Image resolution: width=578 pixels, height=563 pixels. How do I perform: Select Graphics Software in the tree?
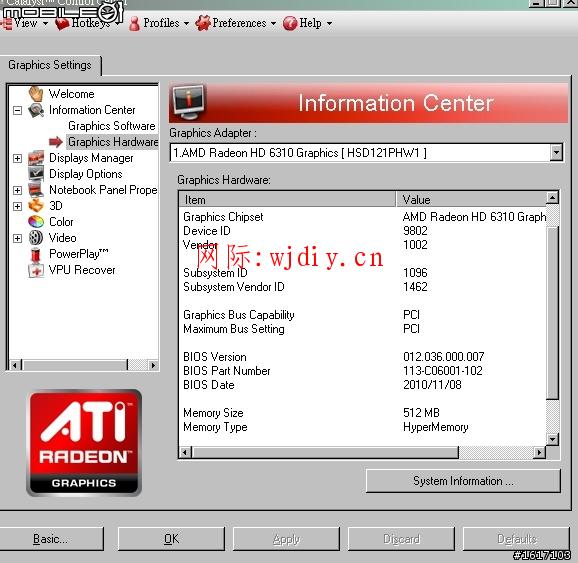pyautogui.click(x=112, y=126)
